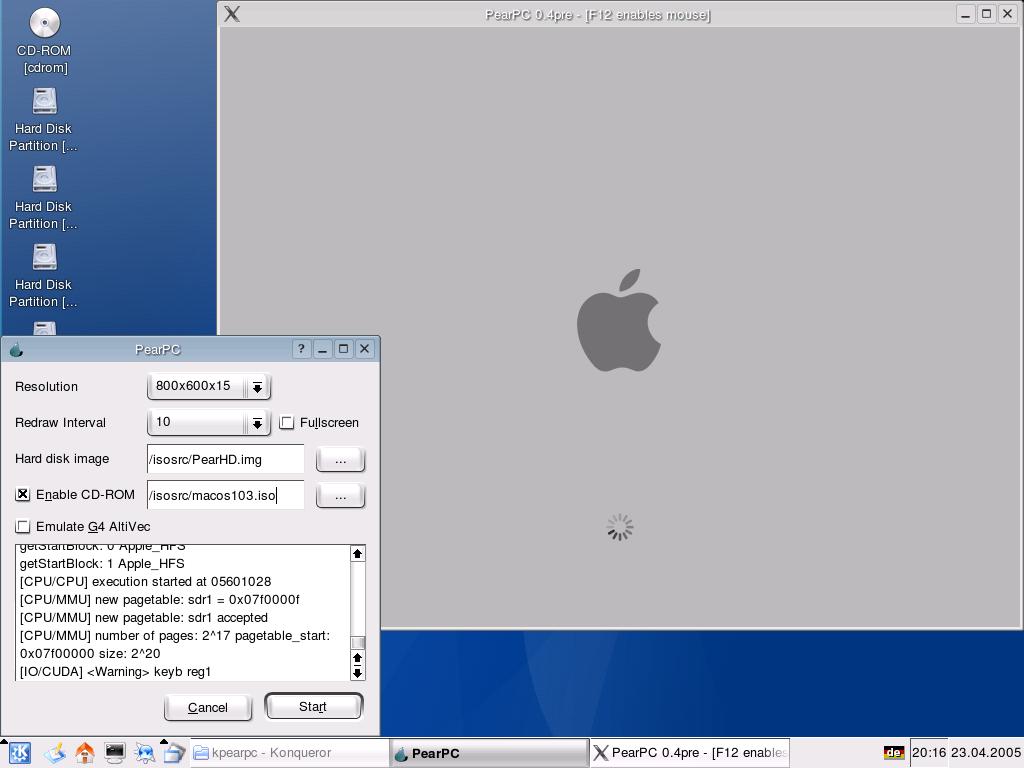Open the Konsole terminal icon
Image resolution: width=1024 pixels, height=768 pixels.
click(x=115, y=753)
